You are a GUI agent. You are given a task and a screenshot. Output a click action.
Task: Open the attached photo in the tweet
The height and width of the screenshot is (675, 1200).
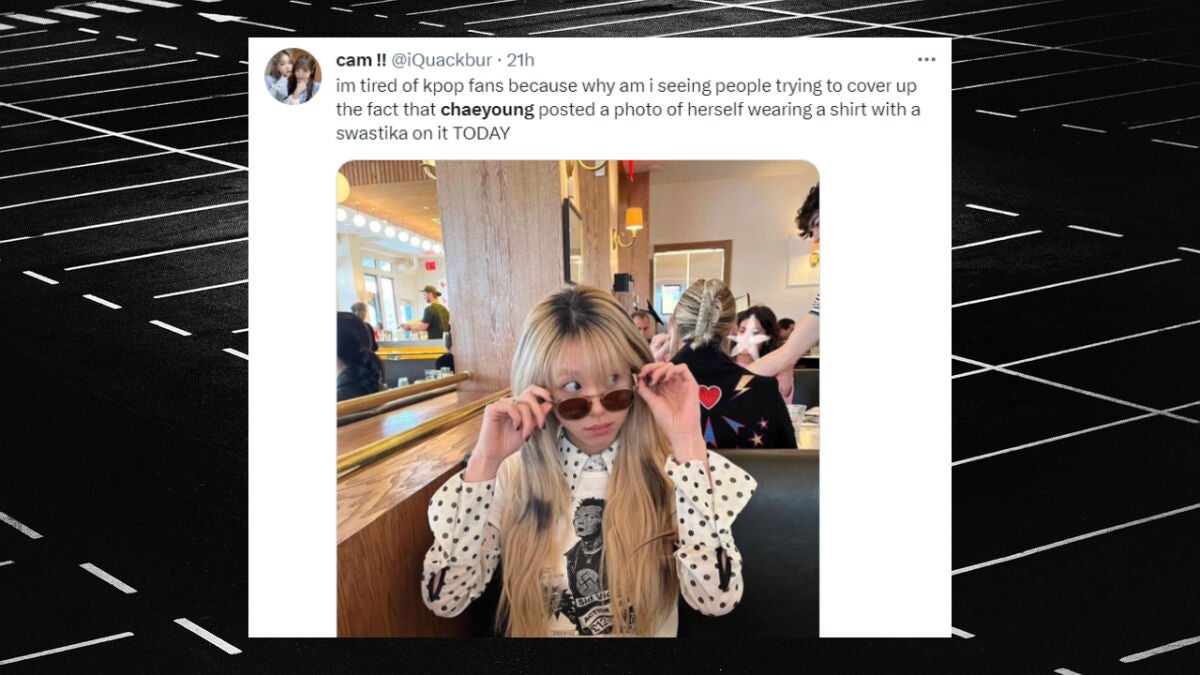[578, 398]
